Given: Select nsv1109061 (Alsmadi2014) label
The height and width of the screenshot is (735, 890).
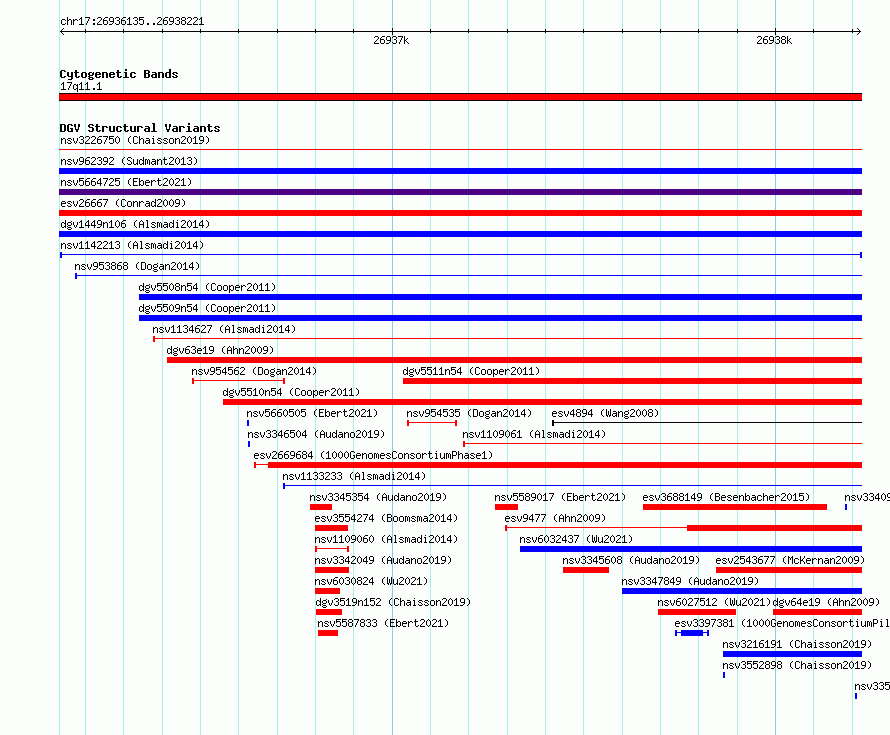Looking at the screenshot, I should click(534, 434).
